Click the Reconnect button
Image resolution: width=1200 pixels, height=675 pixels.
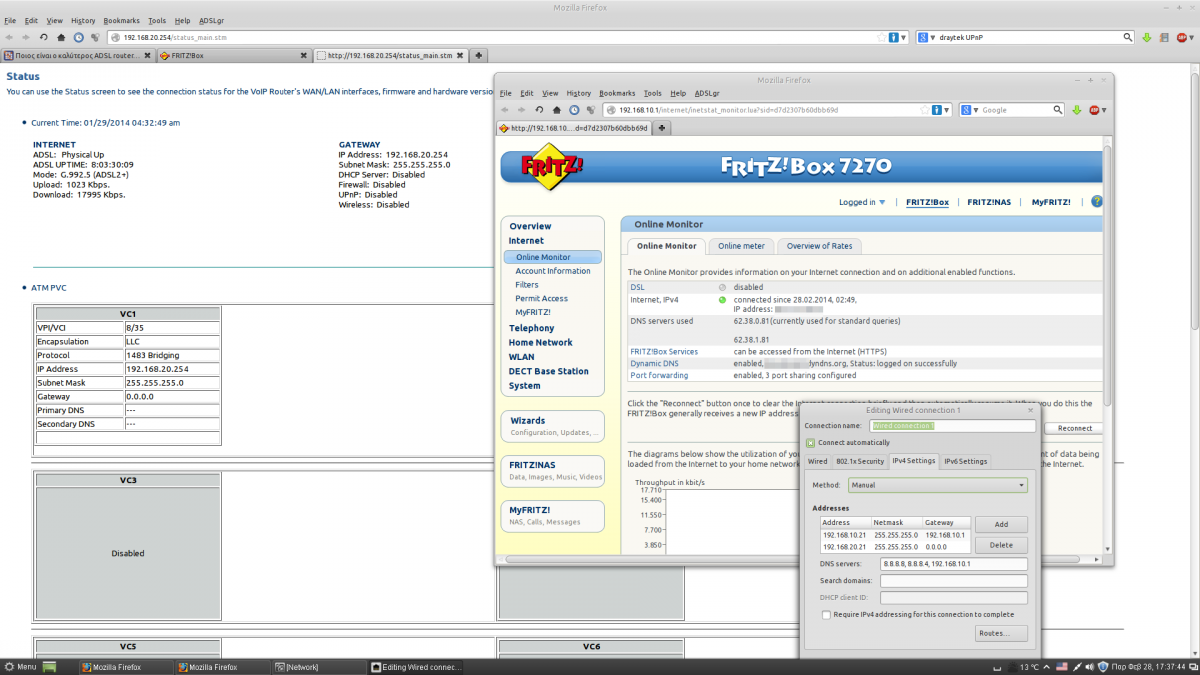1075,428
